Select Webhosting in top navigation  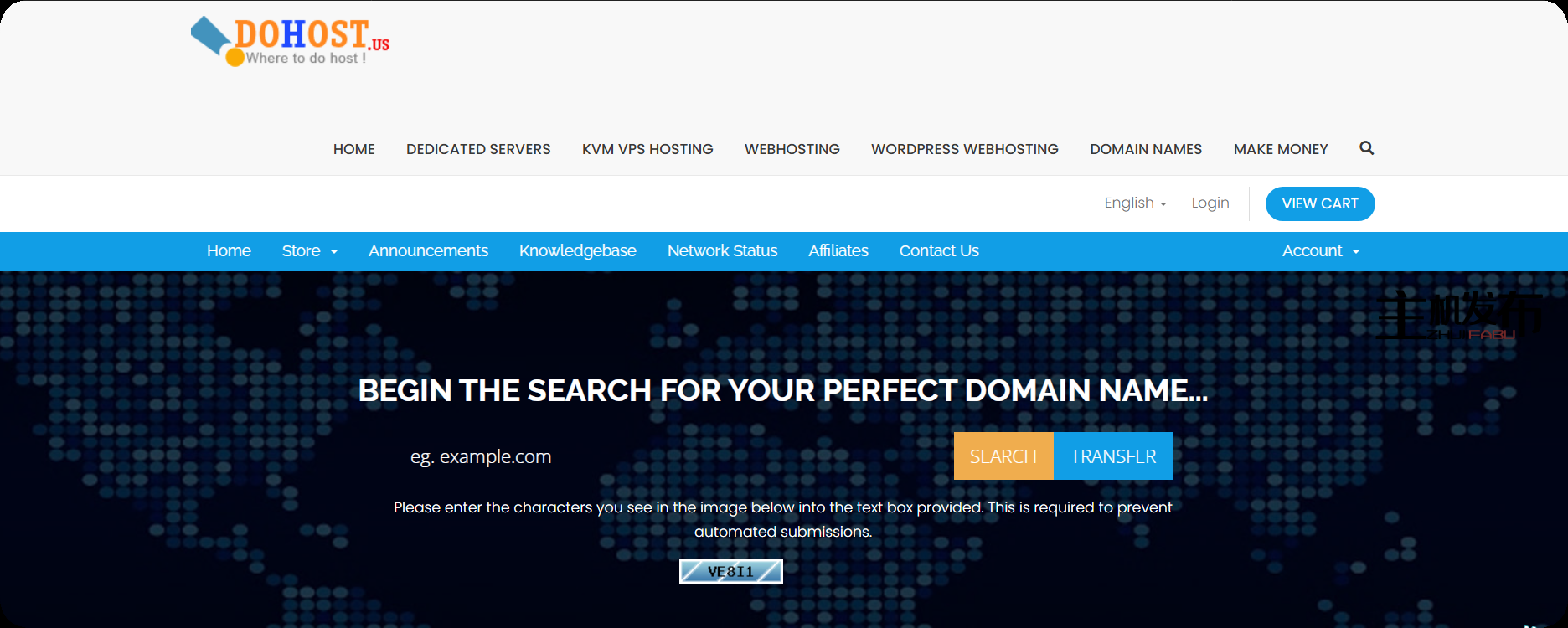(792, 149)
